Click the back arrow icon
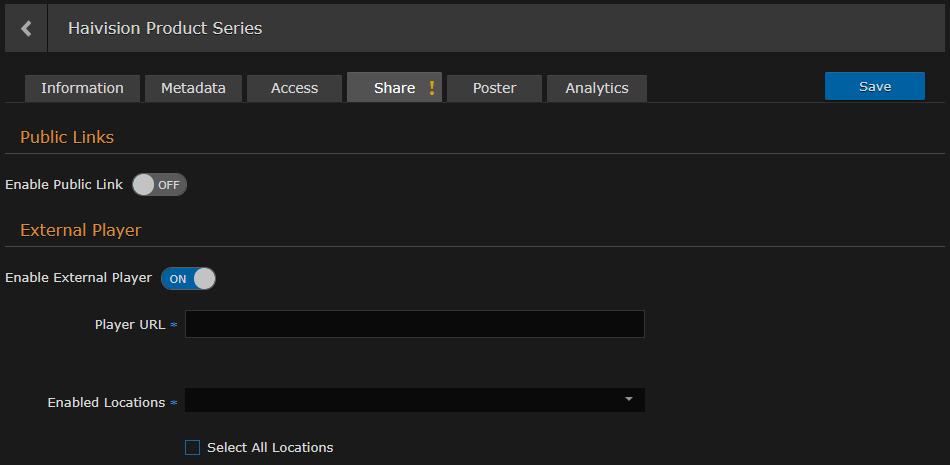 click(26, 29)
